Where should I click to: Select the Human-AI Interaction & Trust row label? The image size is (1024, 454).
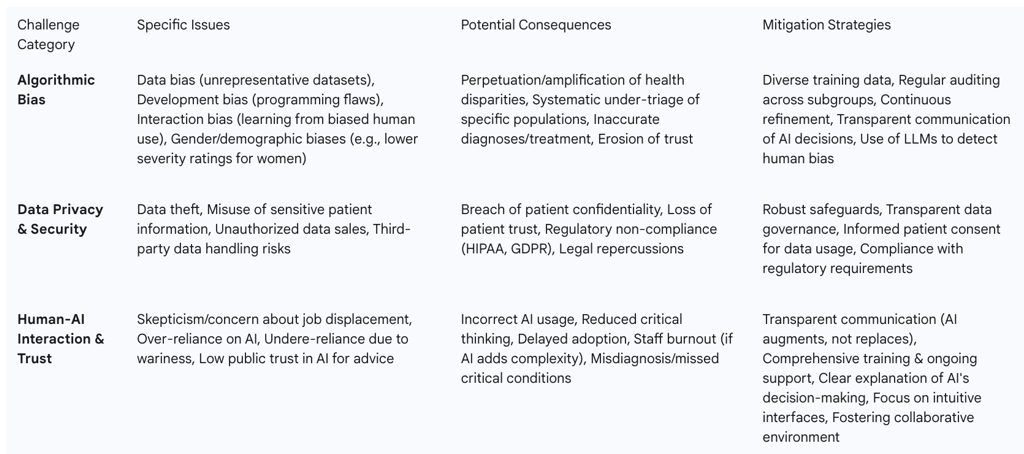pyautogui.click(x=60, y=338)
